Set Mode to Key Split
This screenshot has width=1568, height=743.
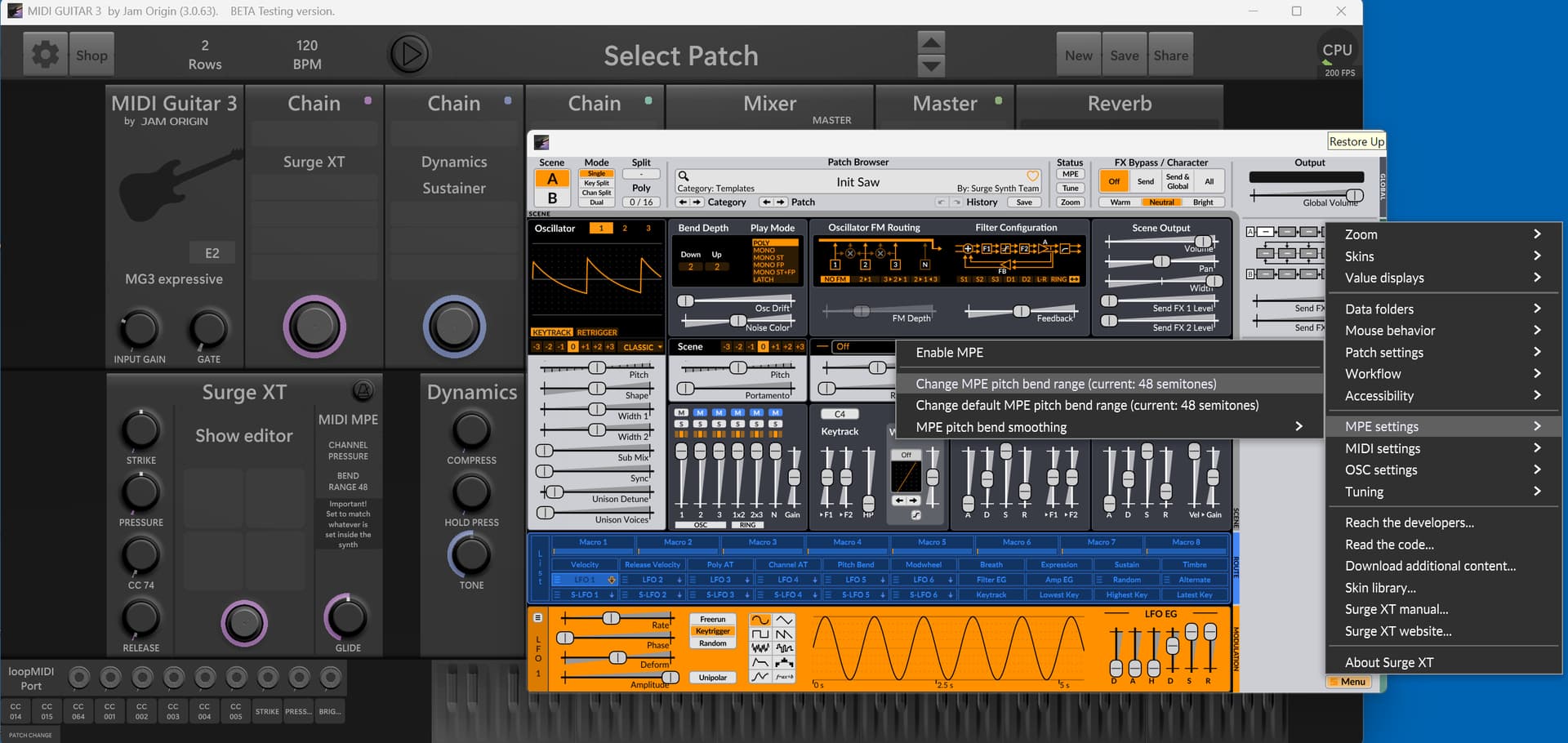[596, 183]
